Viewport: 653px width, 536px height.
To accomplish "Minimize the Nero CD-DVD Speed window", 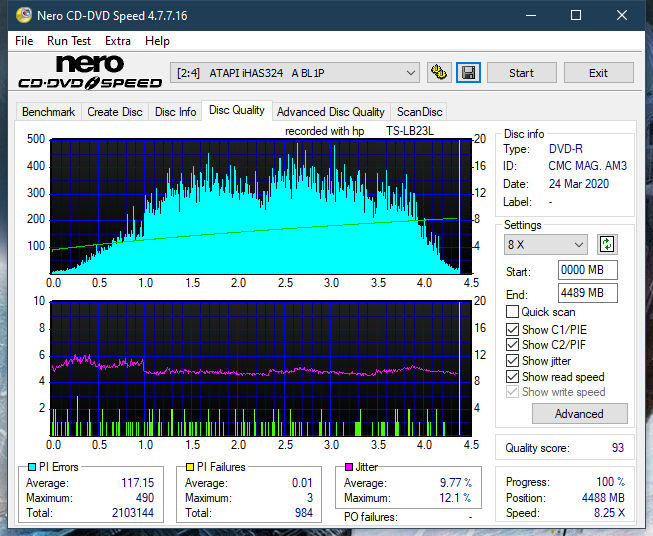I will (x=531, y=15).
